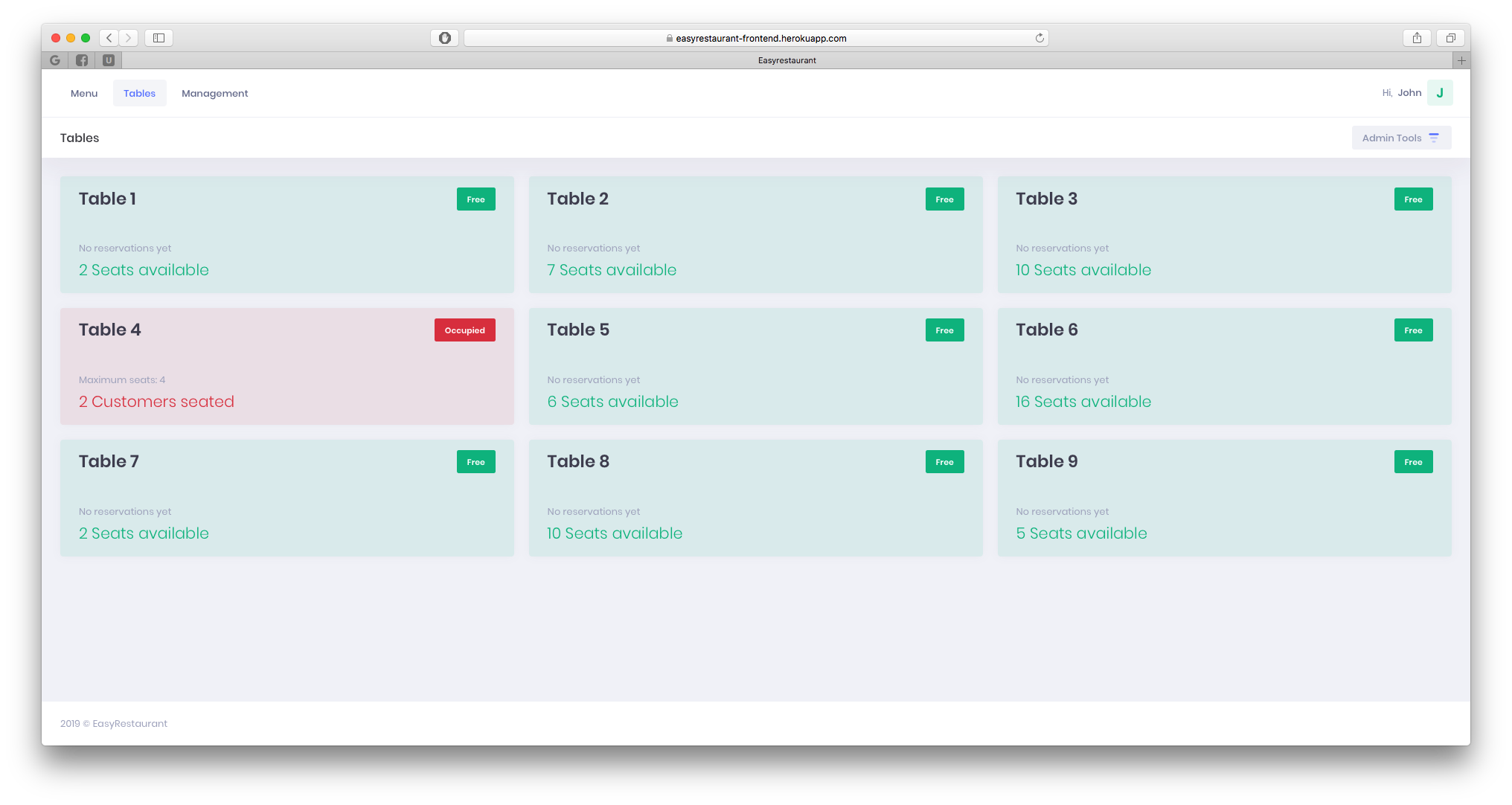The height and width of the screenshot is (805, 1512).
Task: Click the privacy shield icon
Action: pos(444,38)
